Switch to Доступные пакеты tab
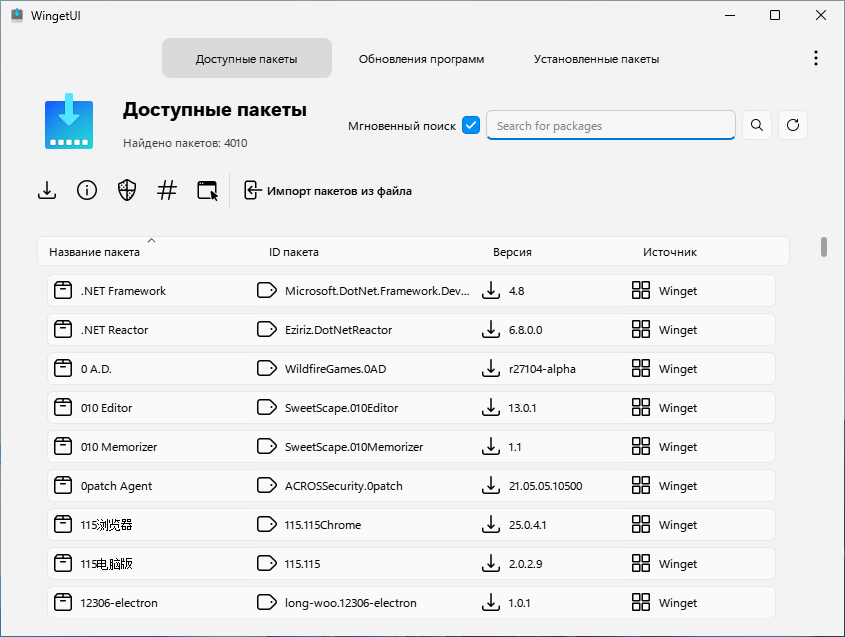The image size is (845, 637). 247,58
